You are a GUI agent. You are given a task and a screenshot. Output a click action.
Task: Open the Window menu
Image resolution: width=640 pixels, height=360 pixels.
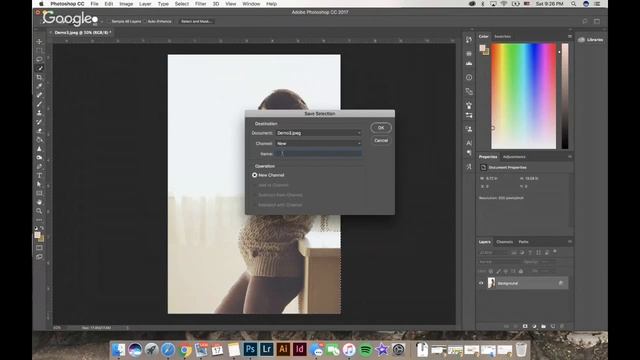(251, 4)
